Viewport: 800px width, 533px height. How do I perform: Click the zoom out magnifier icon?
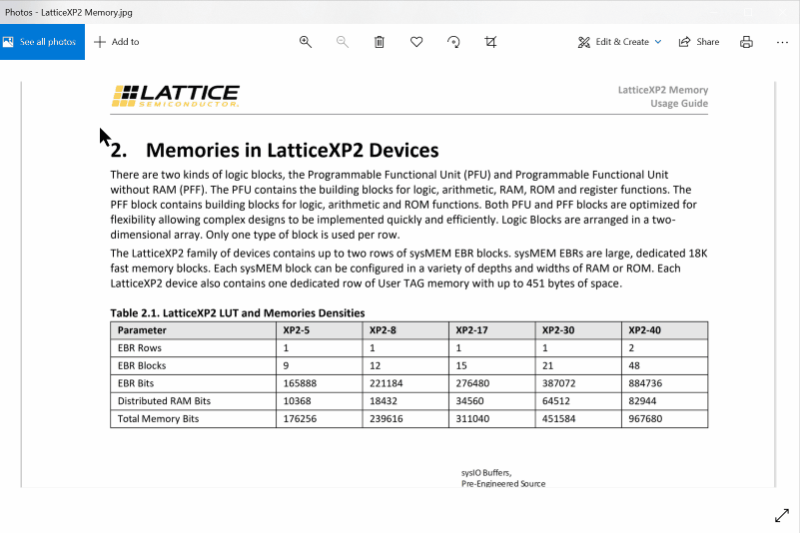[342, 42]
